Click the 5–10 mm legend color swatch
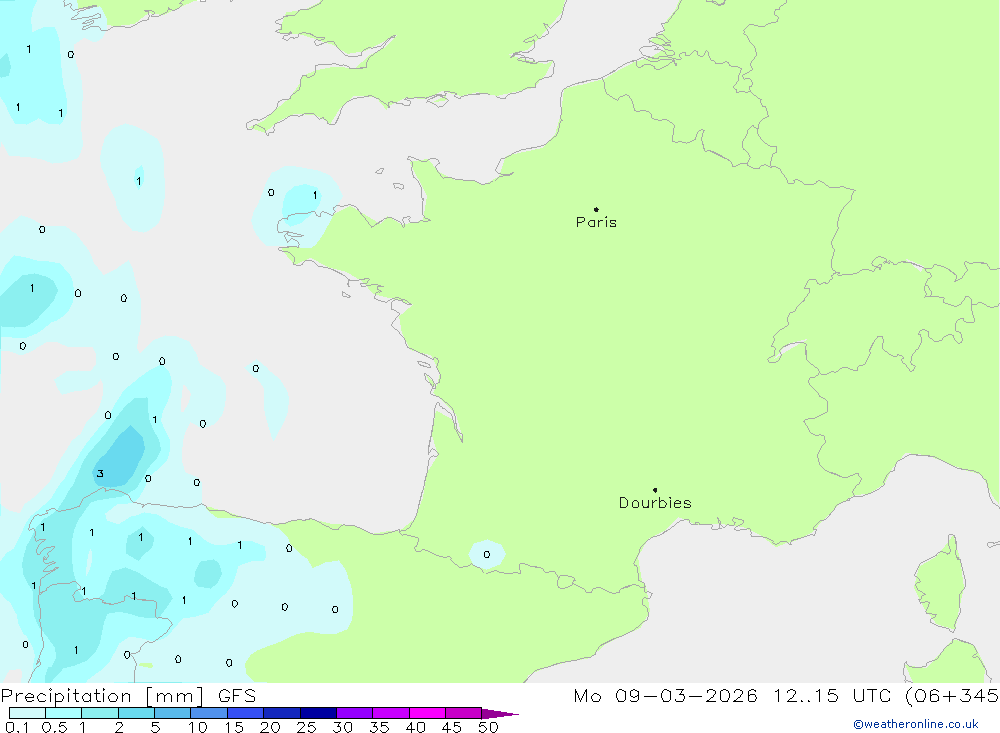1000x733 pixels. (x=172, y=713)
